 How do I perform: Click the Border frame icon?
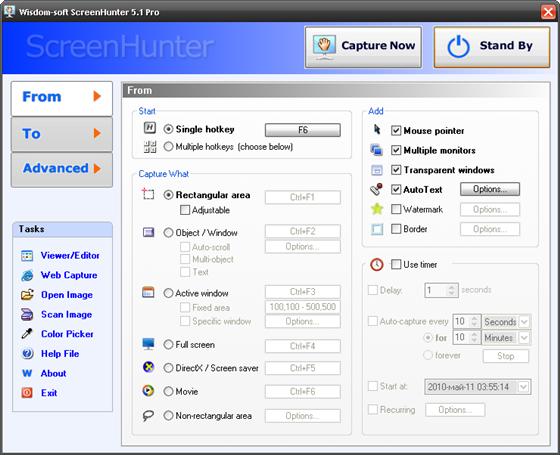pos(377,229)
